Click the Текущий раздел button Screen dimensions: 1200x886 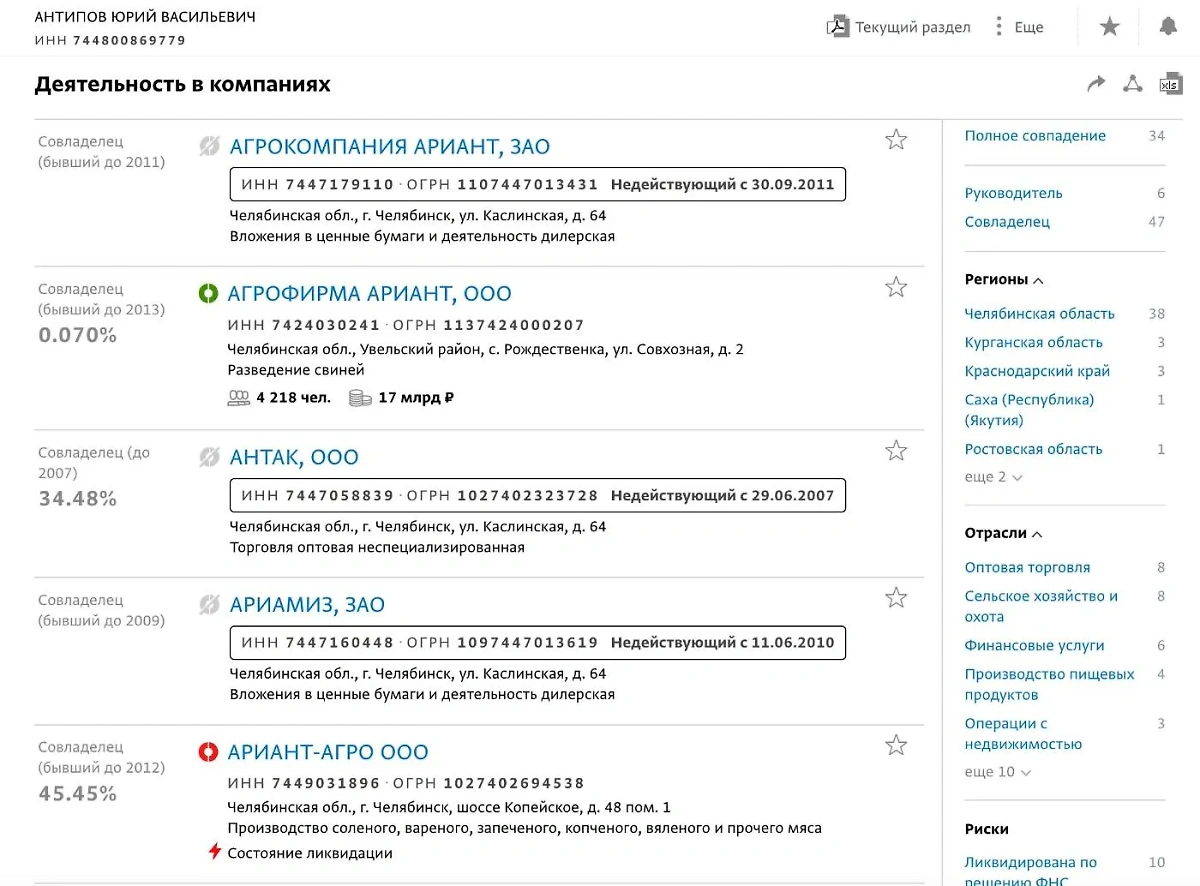[898, 27]
